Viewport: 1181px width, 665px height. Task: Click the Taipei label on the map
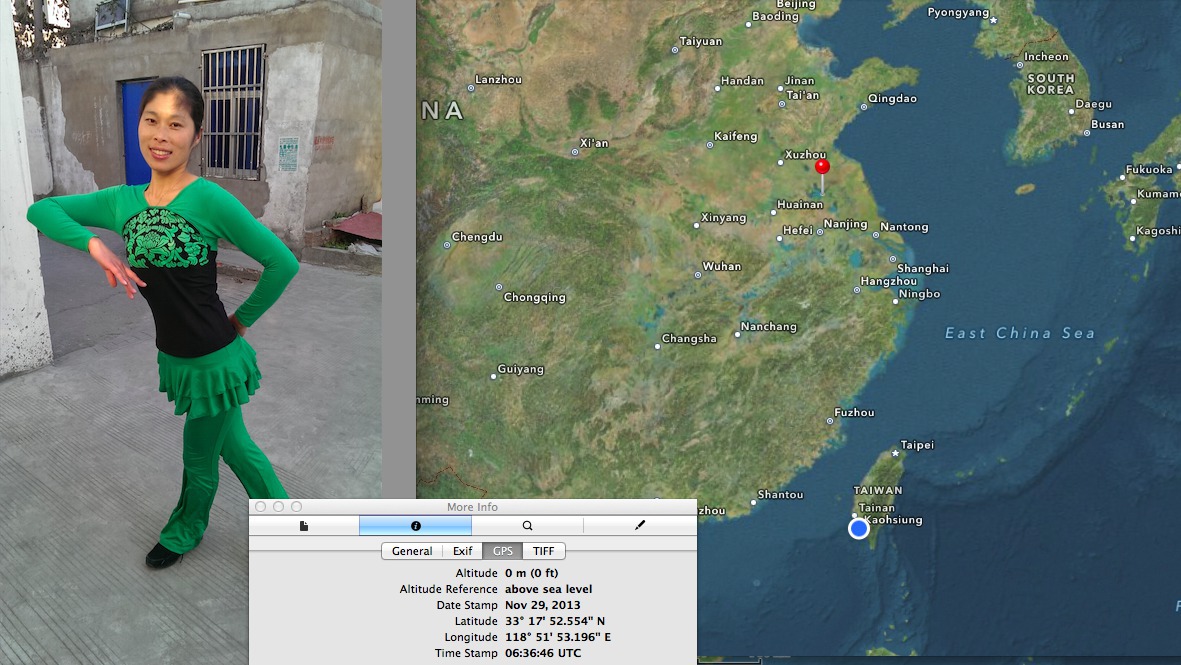pyautogui.click(x=917, y=445)
